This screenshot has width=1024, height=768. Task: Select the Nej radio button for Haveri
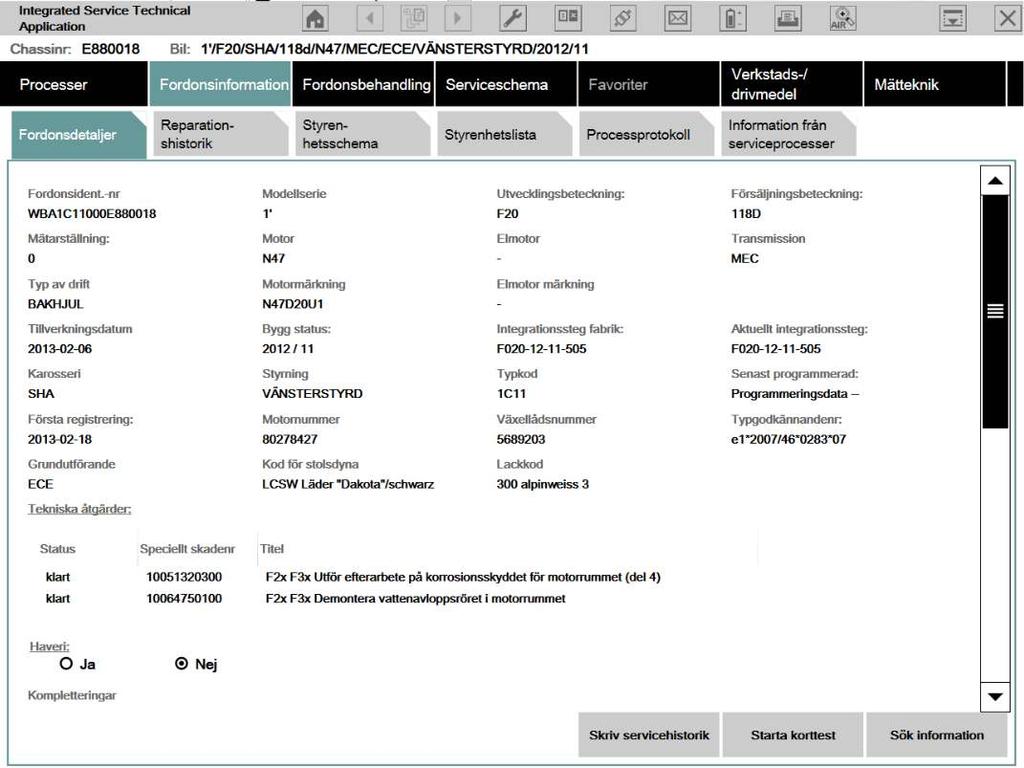coord(182,664)
